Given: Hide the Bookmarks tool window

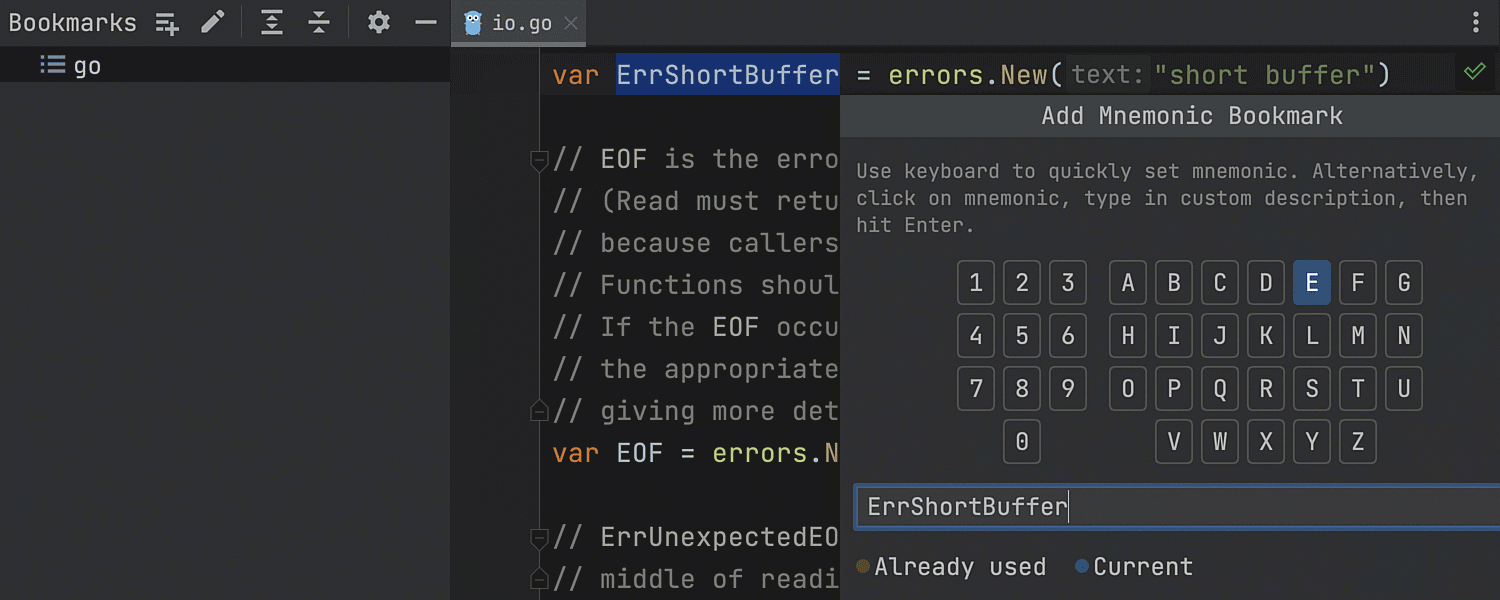Looking at the screenshot, I should [x=426, y=23].
